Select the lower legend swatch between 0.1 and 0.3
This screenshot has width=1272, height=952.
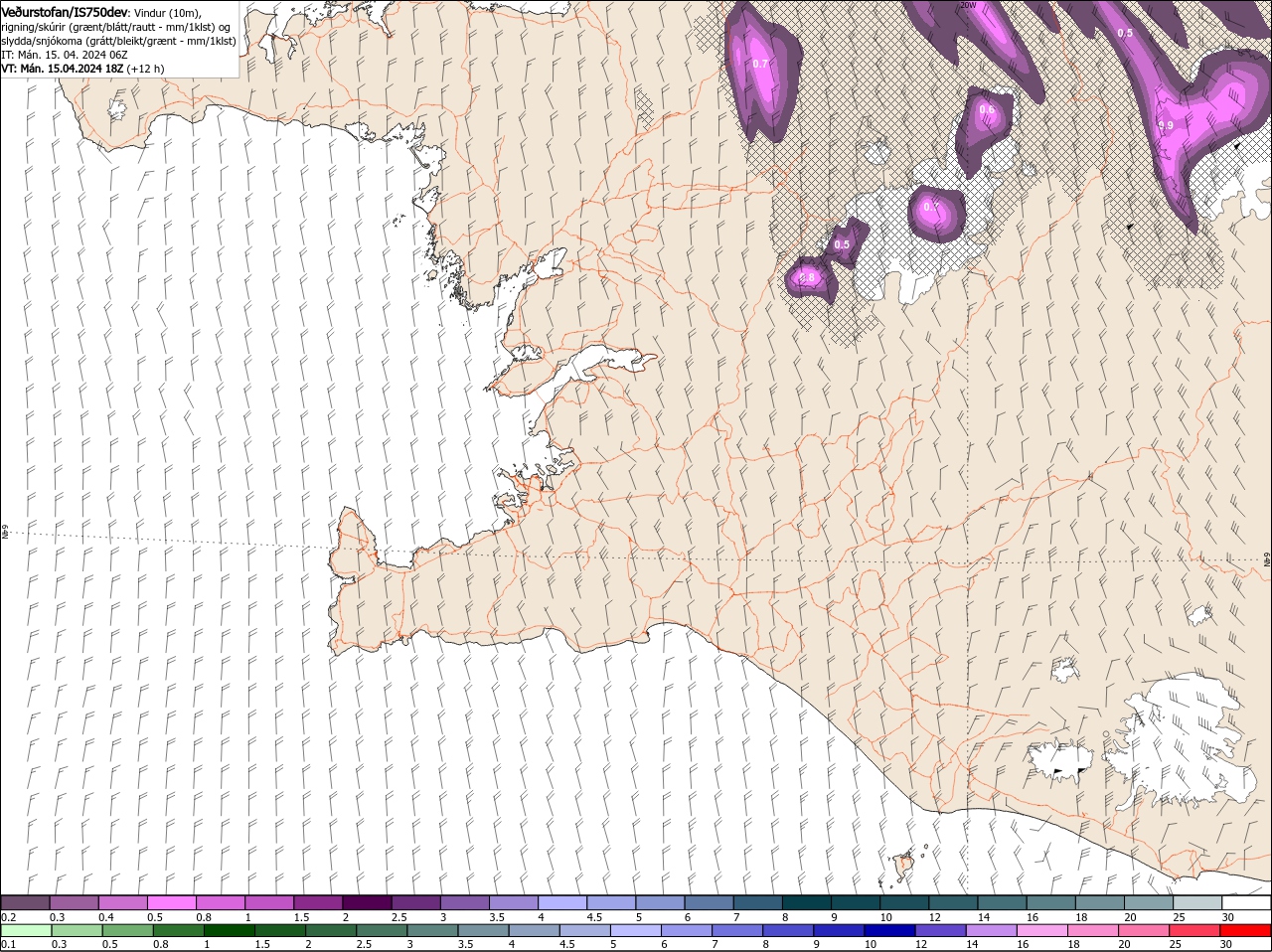click(x=26, y=930)
